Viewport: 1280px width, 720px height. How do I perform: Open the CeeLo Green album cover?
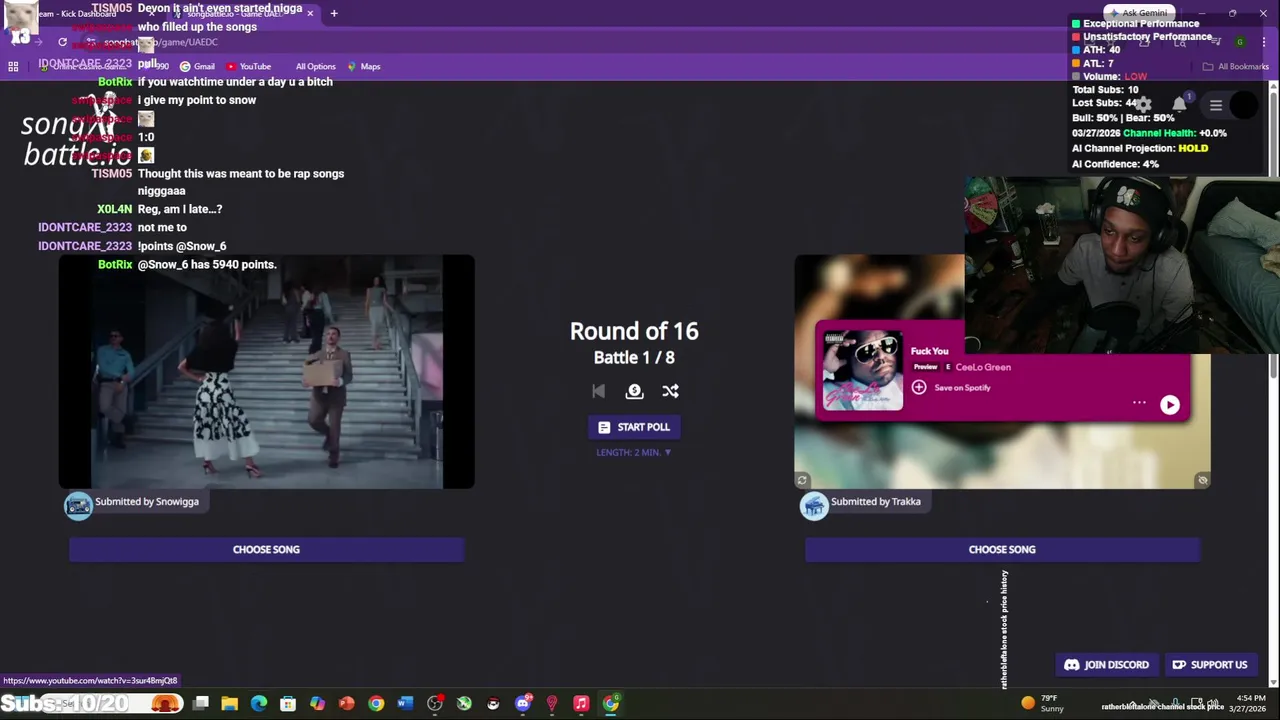coord(862,371)
